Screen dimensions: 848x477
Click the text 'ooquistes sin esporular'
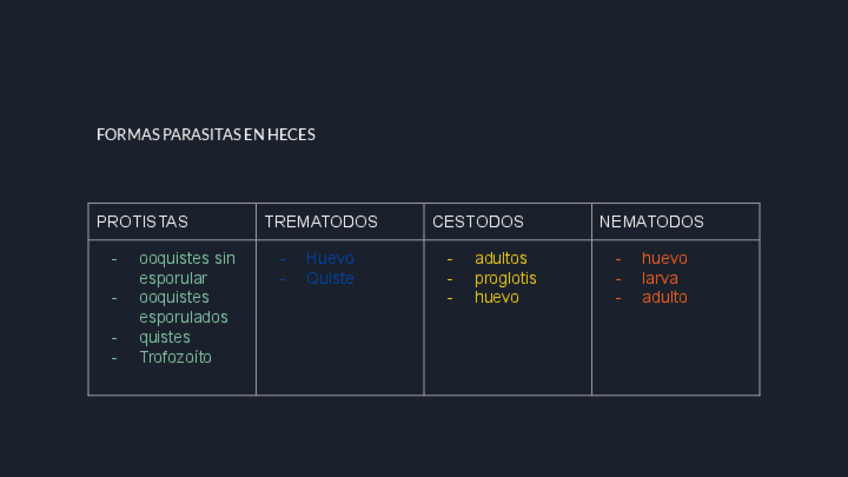187,268
